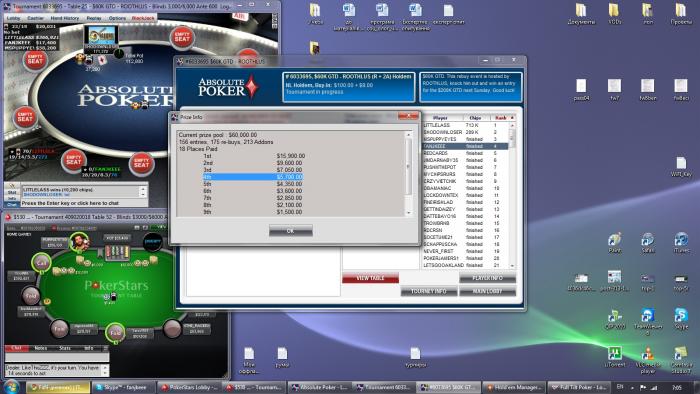The image size is (700, 394).
Task: Open the турниры desktop file
Action: tap(415, 357)
